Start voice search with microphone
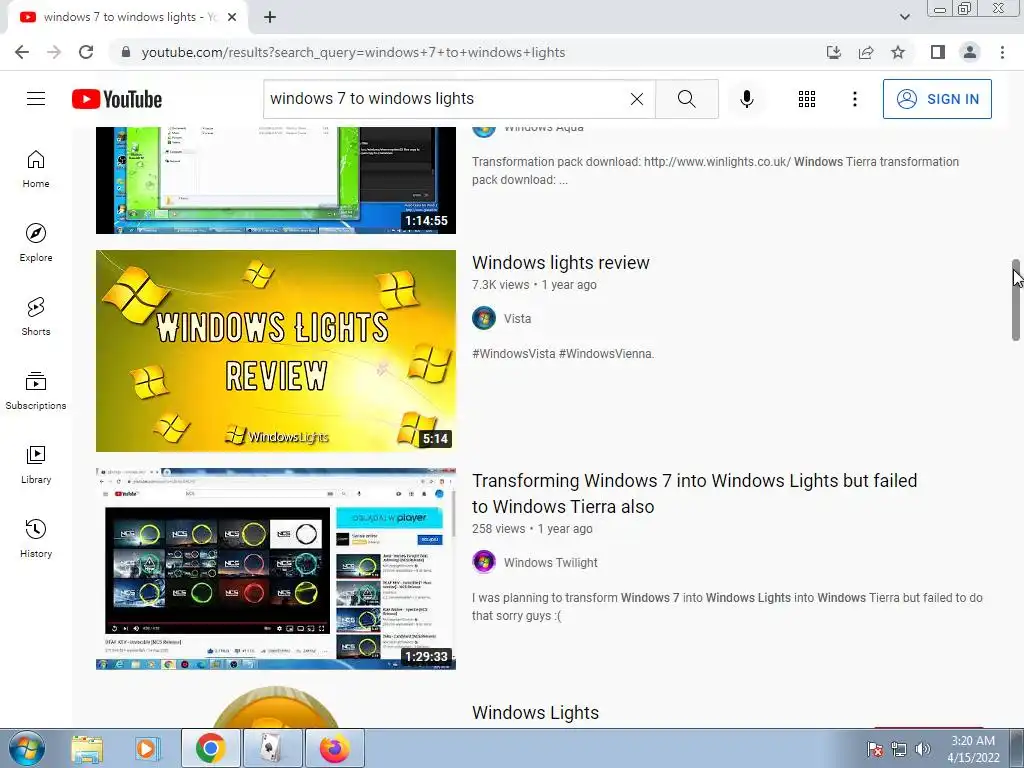1024x768 pixels. (x=747, y=99)
